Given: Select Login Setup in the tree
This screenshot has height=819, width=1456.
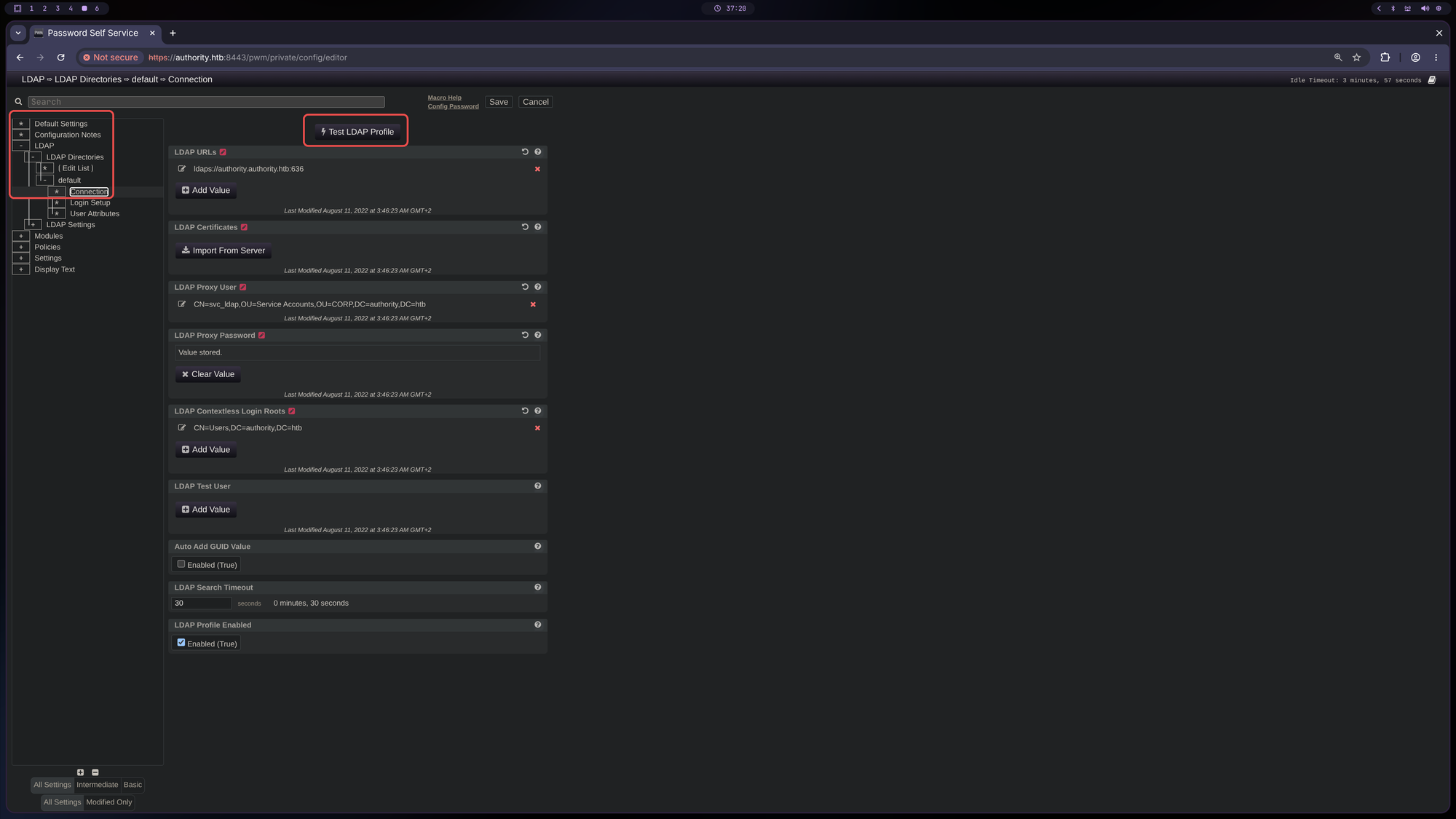Looking at the screenshot, I should pyautogui.click(x=90, y=203).
